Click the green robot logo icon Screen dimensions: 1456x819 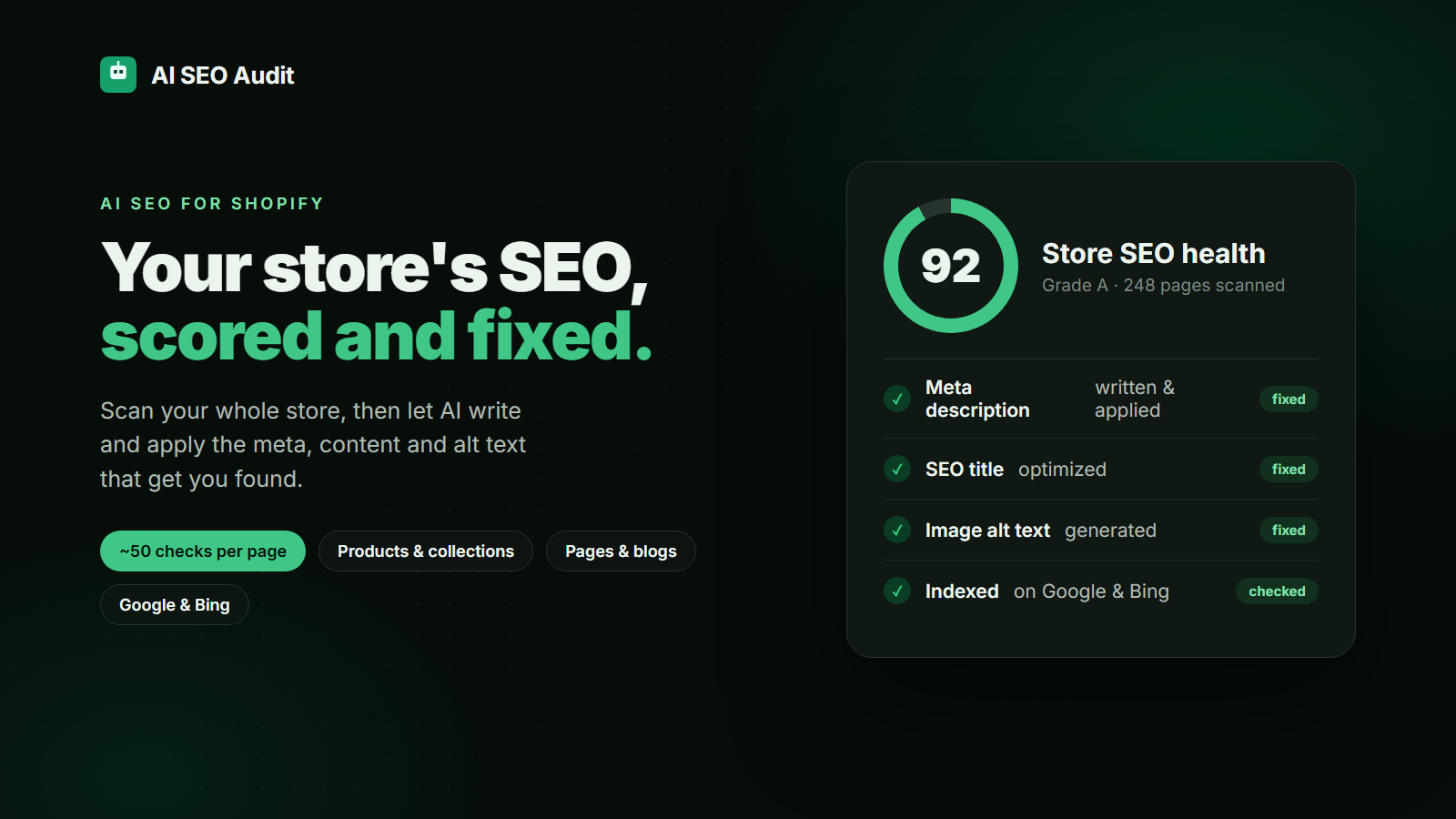point(118,75)
